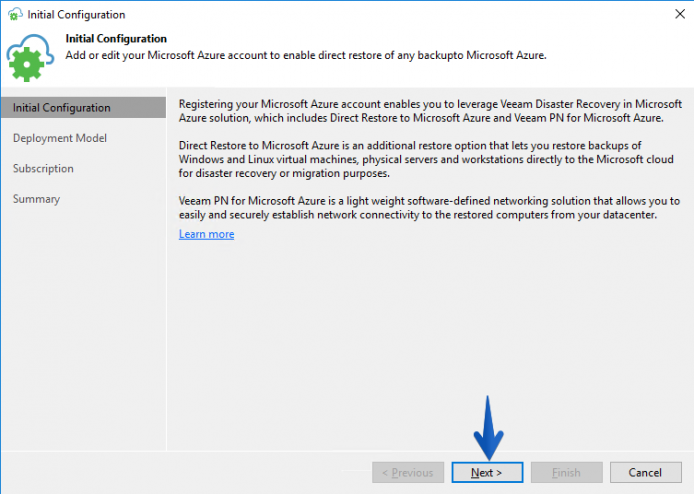Click the blue arrow pointing at Next
The height and width of the screenshot is (494, 694).
(488, 428)
